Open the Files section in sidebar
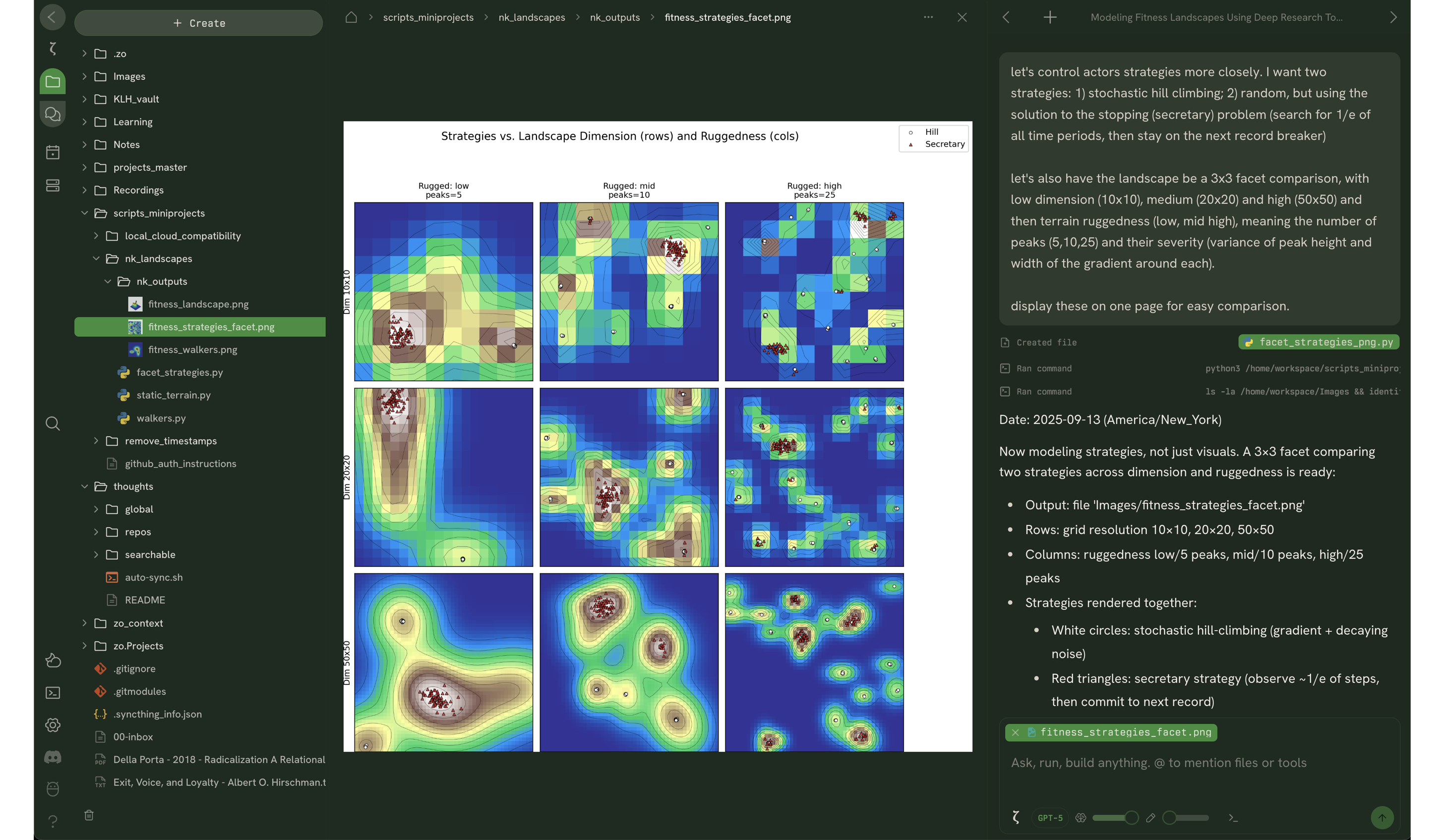Viewport: 1445px width, 840px height. [x=52, y=81]
